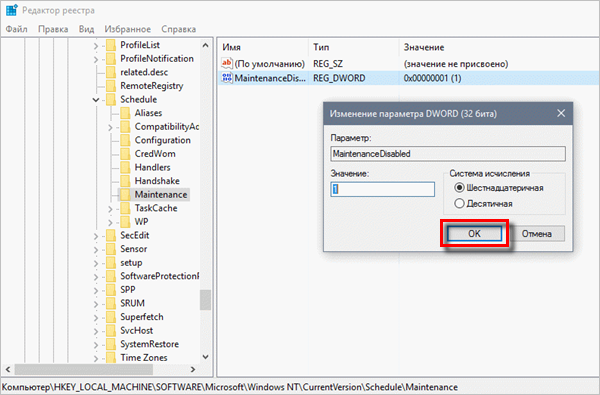Click the Schedule folder icon

point(111,100)
